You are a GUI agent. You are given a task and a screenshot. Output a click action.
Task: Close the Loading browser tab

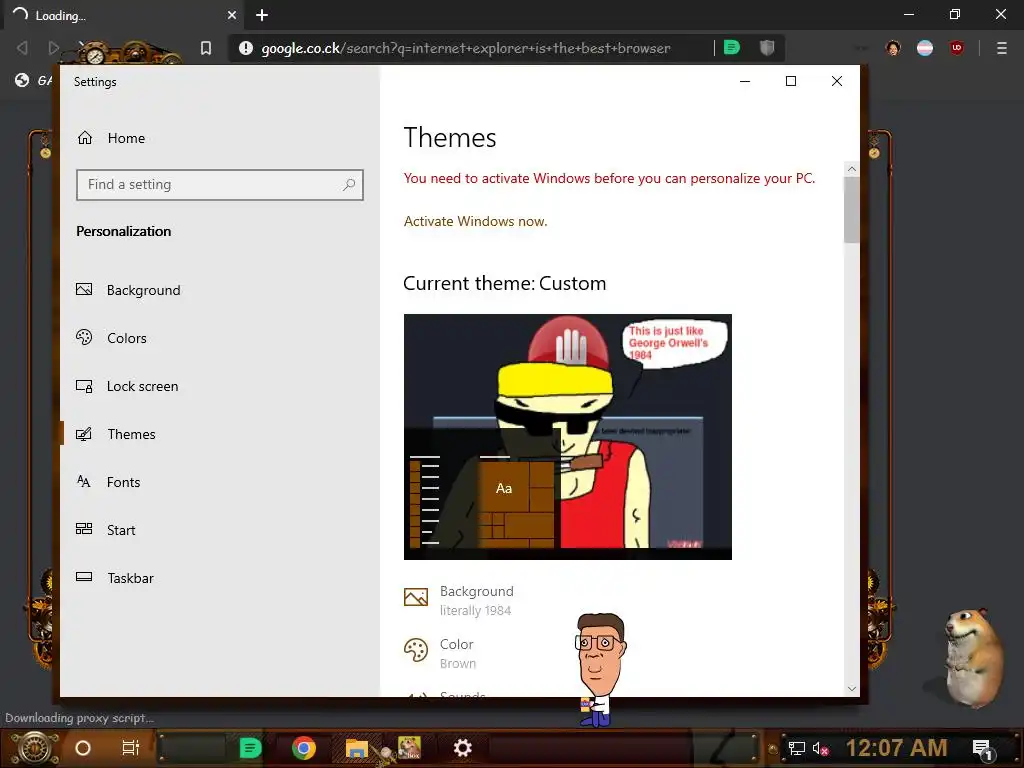click(232, 15)
